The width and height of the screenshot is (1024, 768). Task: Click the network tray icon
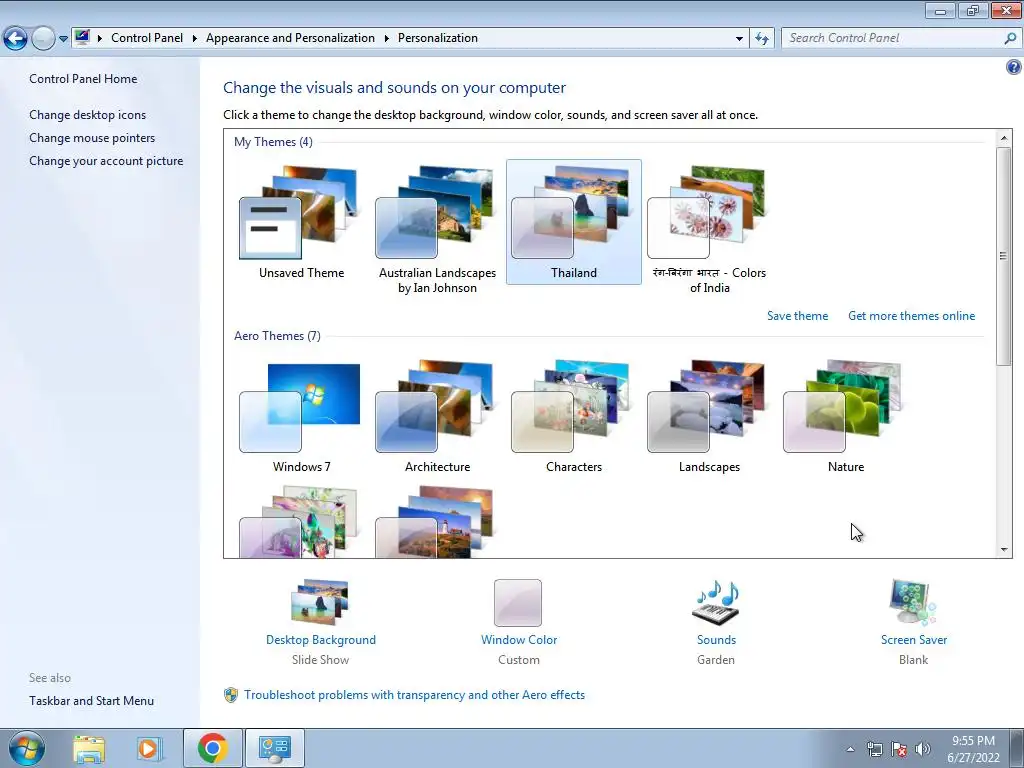[874, 749]
